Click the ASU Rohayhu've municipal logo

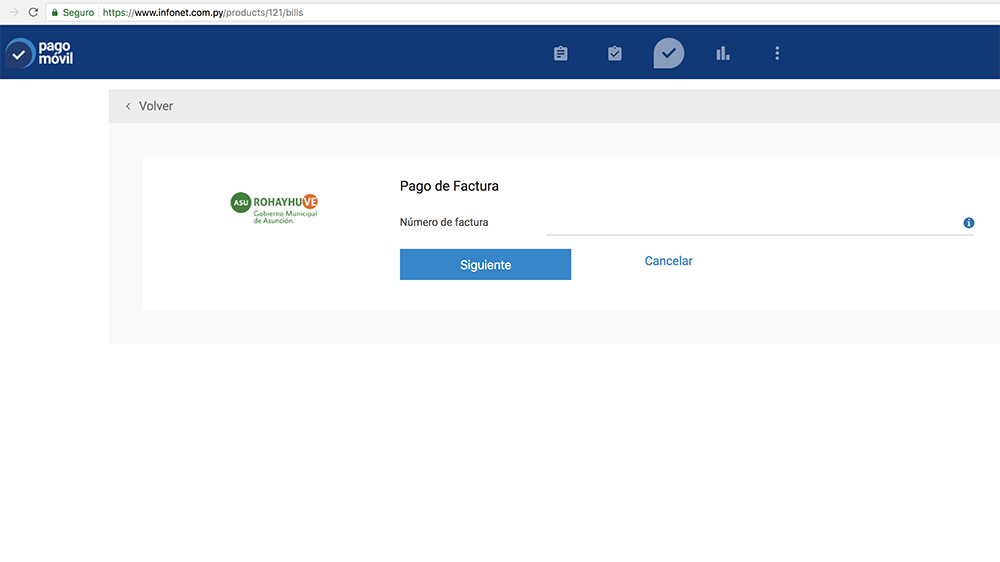tap(274, 207)
